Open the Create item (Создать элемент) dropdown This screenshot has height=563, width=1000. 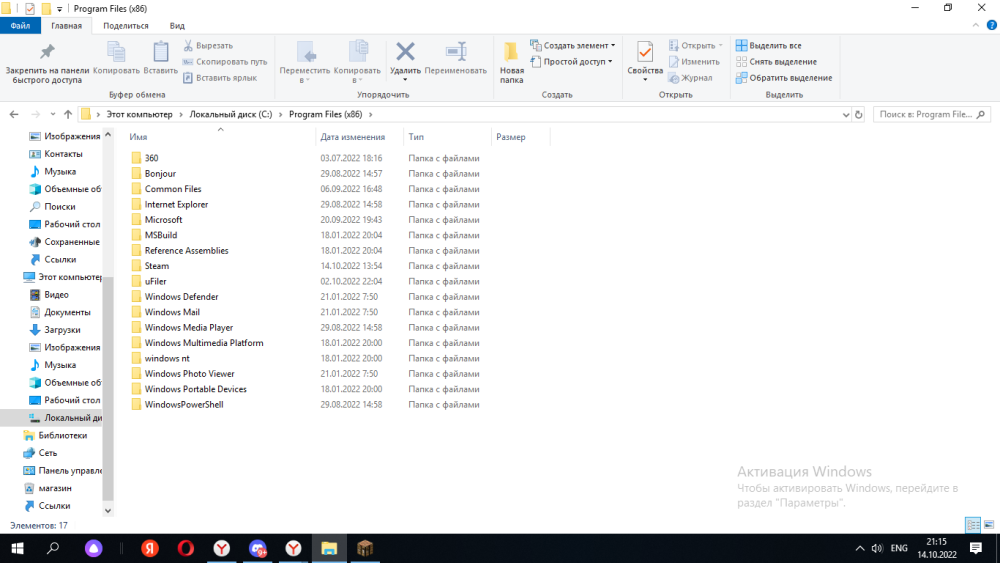pos(573,45)
